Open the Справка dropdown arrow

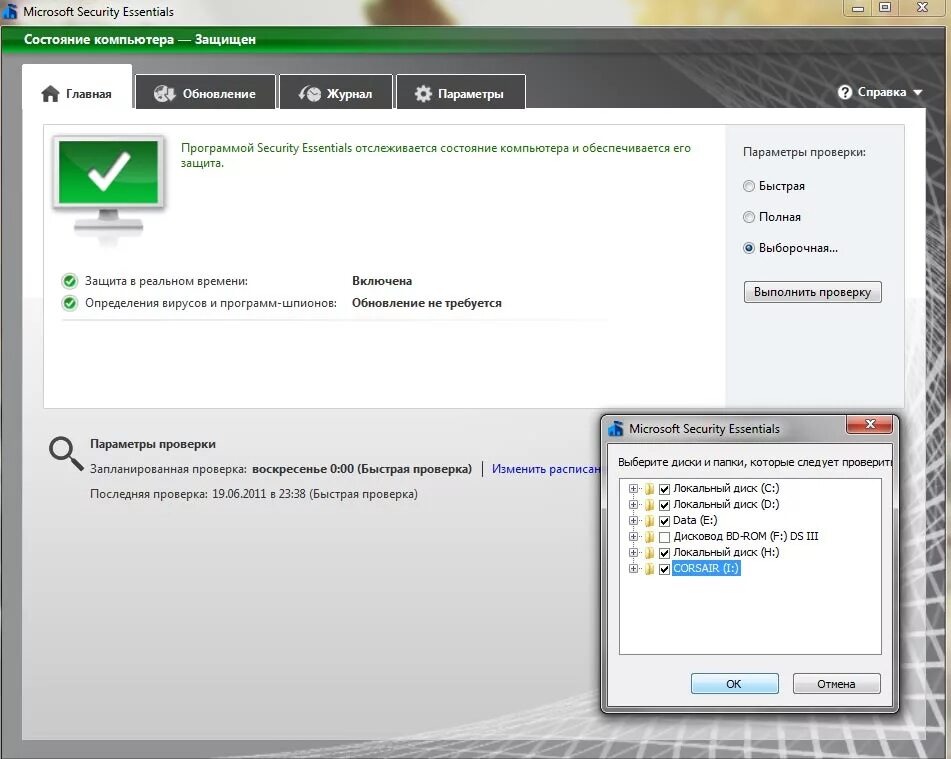tap(918, 93)
